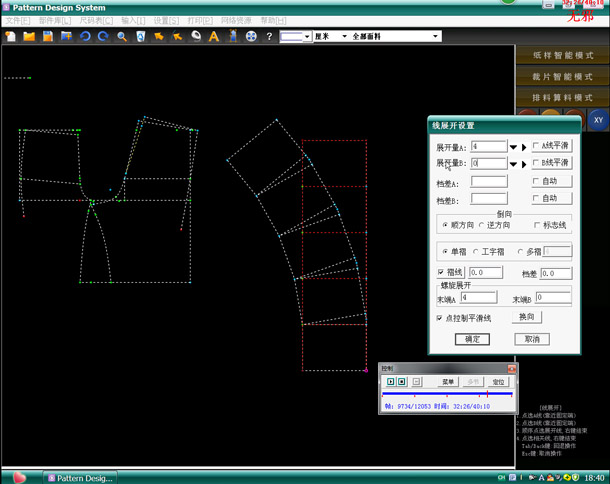Viewport: 610px width, 484px height.
Task: Click the start button on taskbar
Action: 19,477
